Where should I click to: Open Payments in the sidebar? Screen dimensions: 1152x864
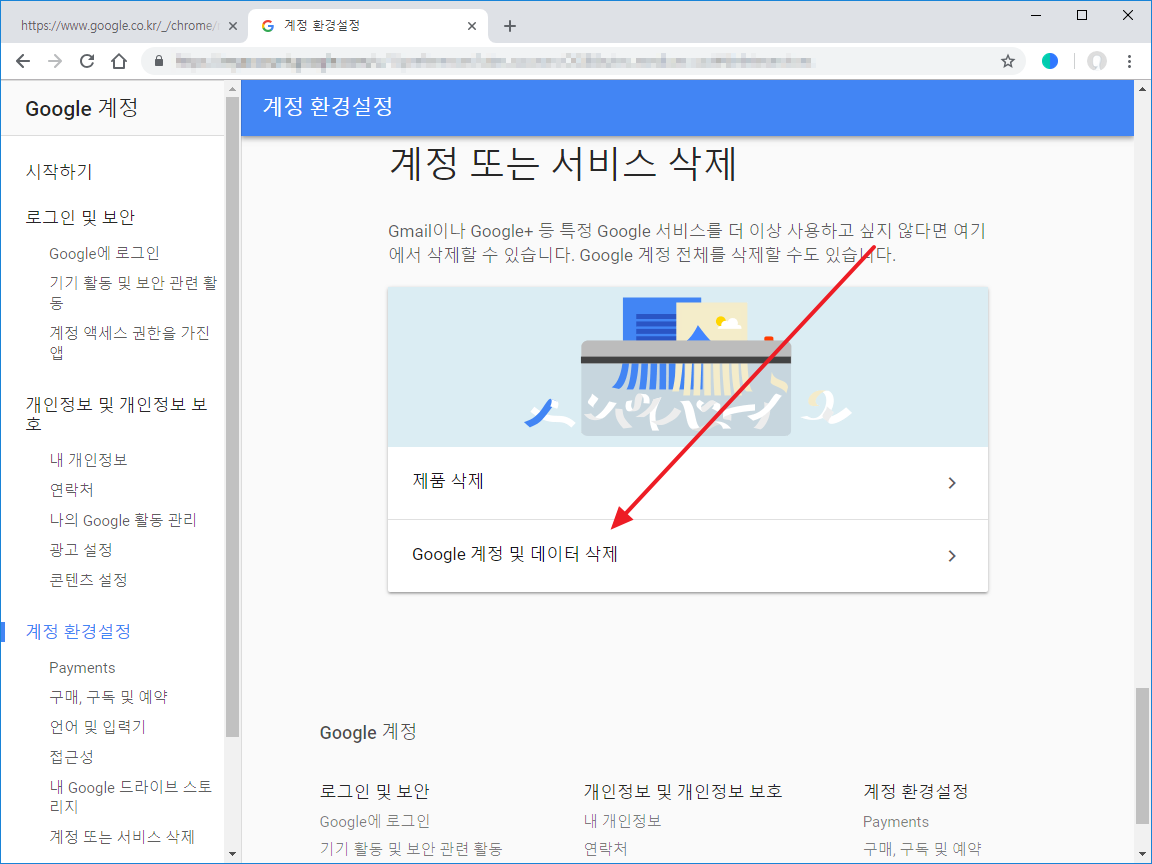click(82, 668)
